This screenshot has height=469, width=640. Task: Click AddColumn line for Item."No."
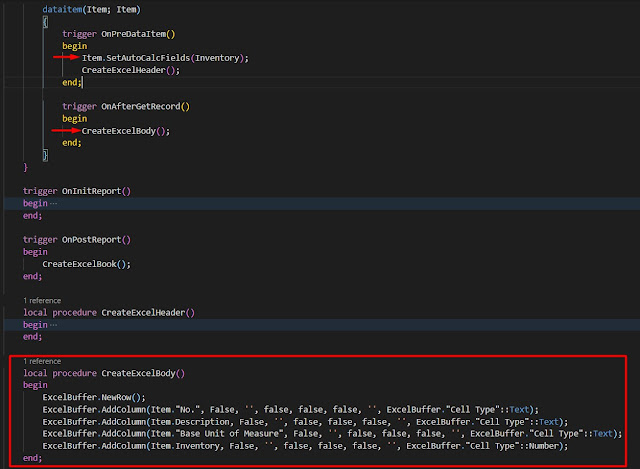tap(291, 409)
